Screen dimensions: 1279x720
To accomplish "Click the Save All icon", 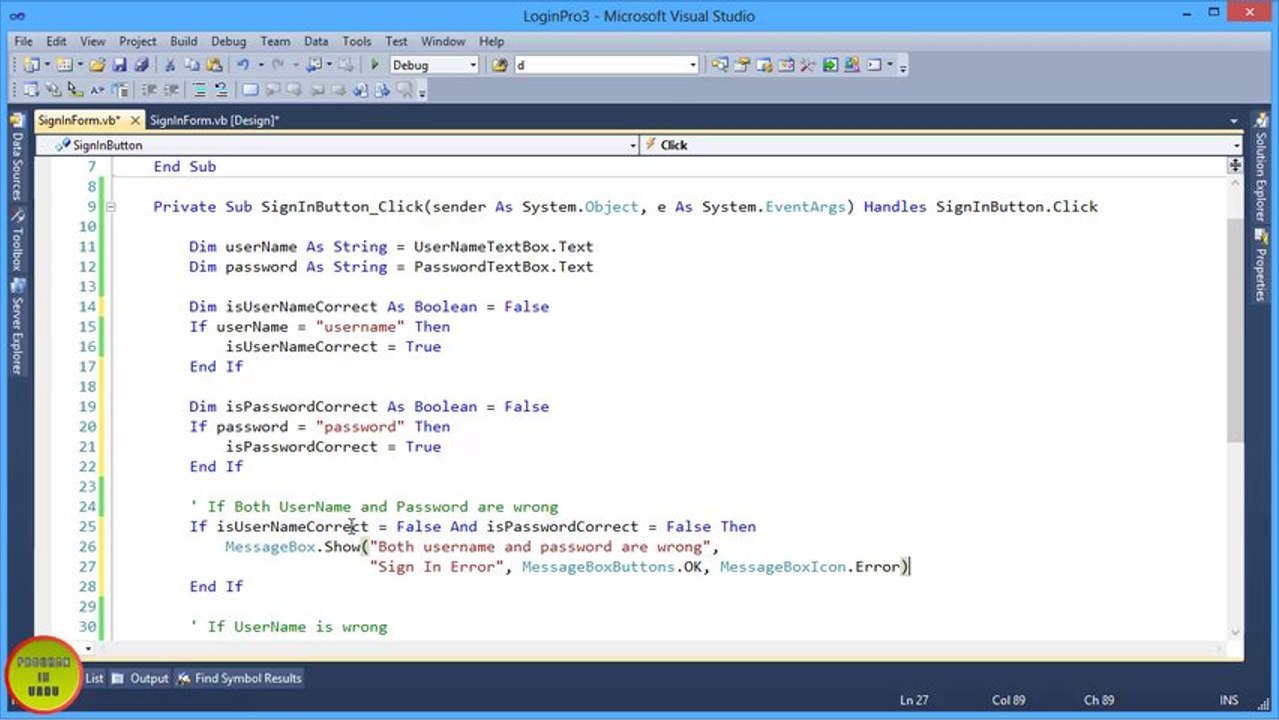I will pos(141,65).
